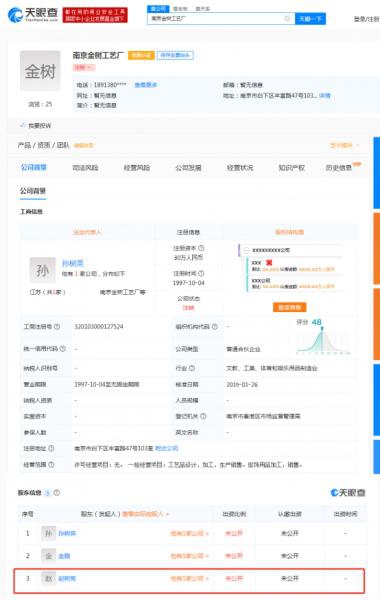
Task: Open shareholder link in row 2
Action: click(64, 556)
